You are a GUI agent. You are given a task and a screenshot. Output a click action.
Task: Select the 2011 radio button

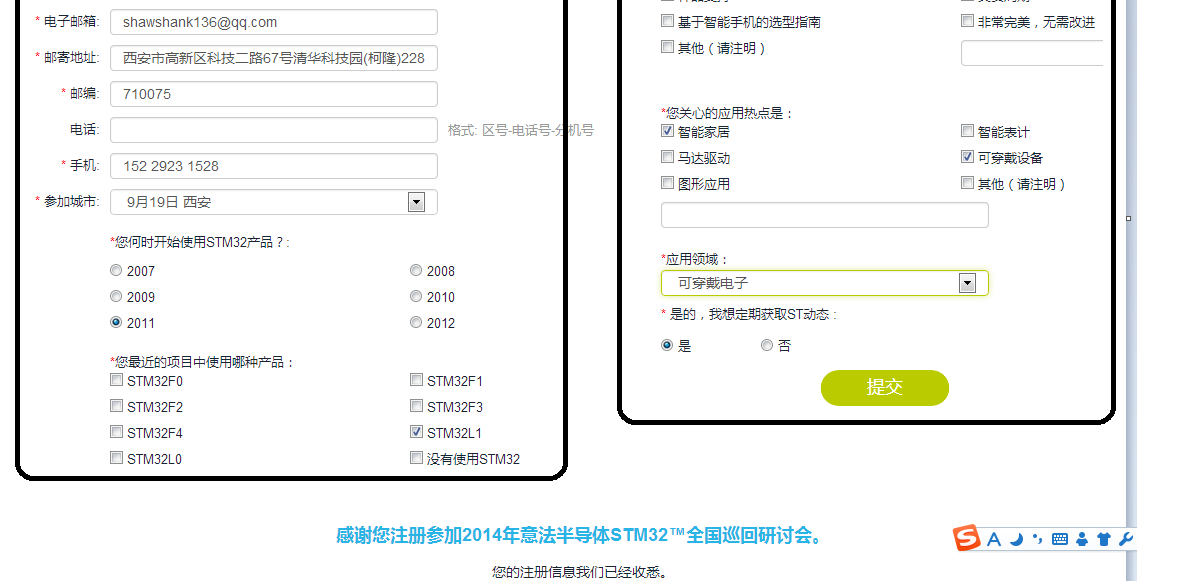(x=115, y=322)
